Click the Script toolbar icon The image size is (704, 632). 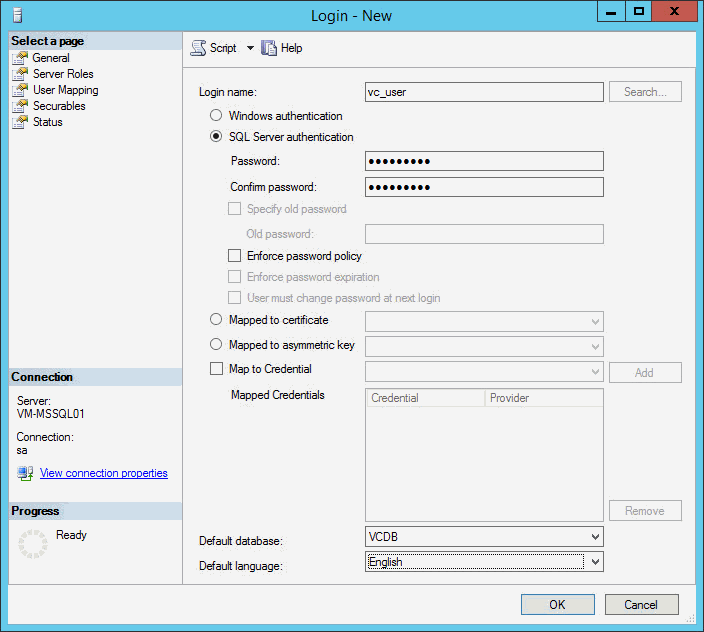point(198,48)
